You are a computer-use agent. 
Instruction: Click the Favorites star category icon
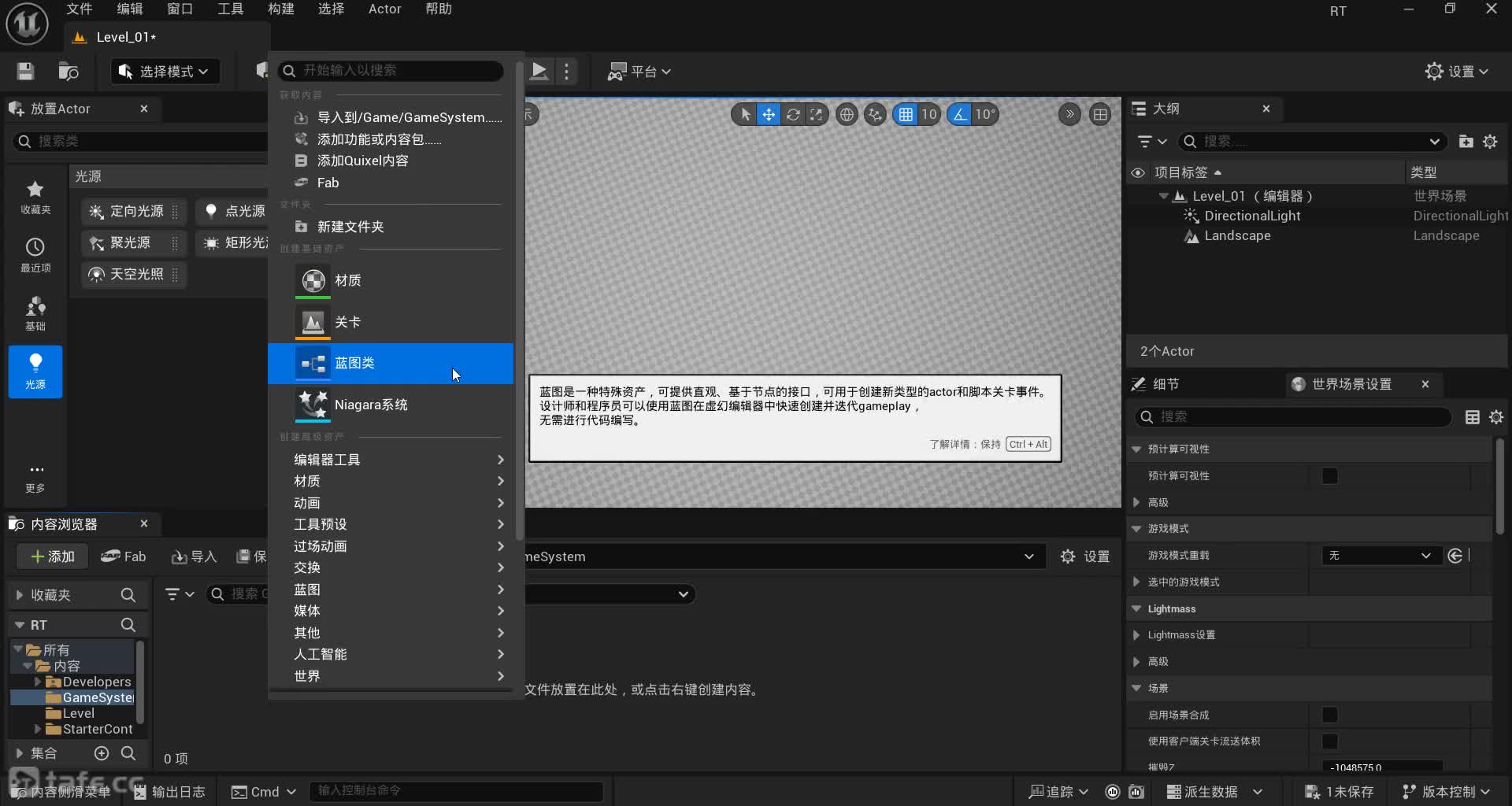click(x=35, y=197)
